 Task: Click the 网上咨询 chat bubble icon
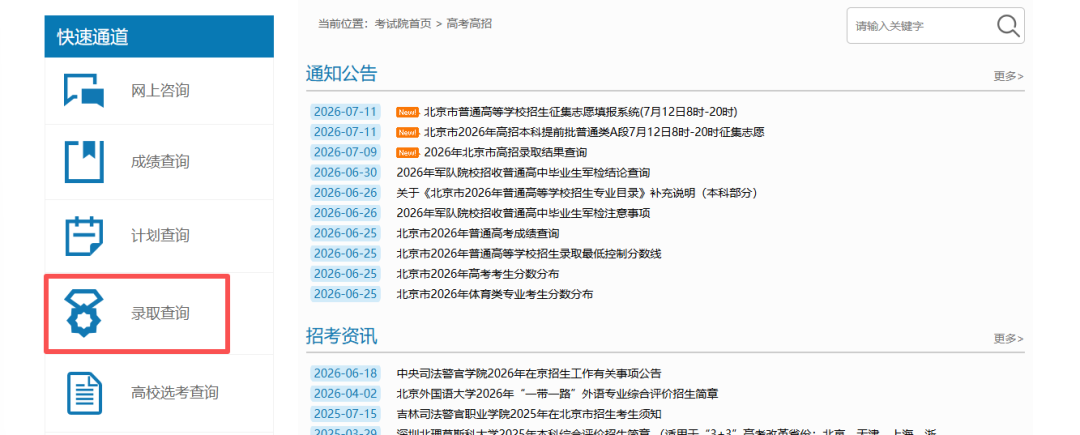[x=84, y=90]
